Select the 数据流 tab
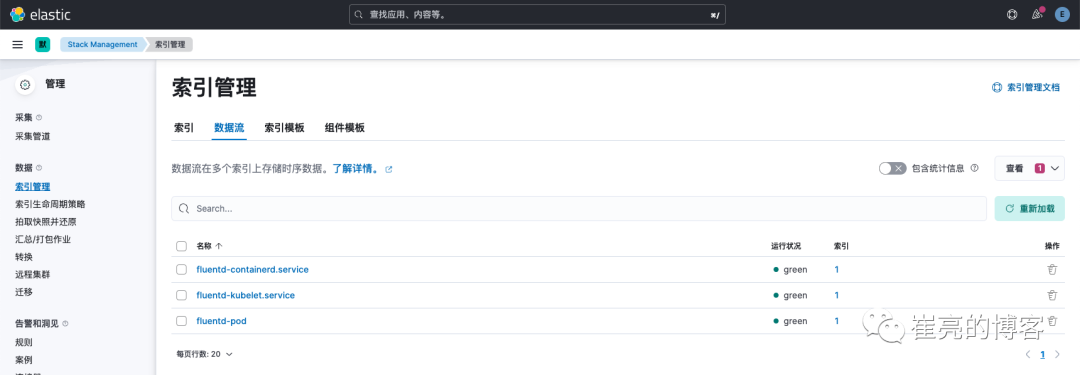 229,128
